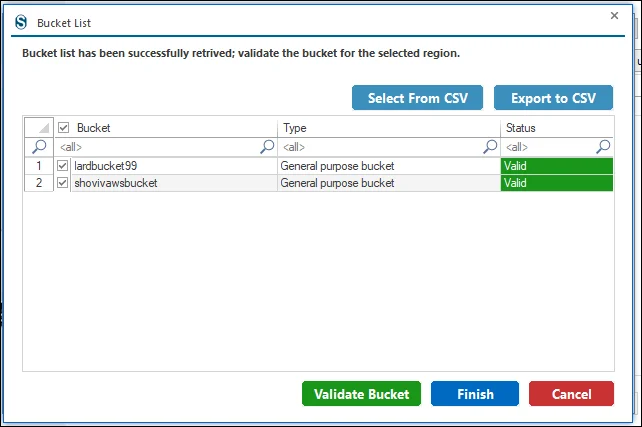Click the blue Finish button
This screenshot has height=427, width=642.
tap(475, 394)
